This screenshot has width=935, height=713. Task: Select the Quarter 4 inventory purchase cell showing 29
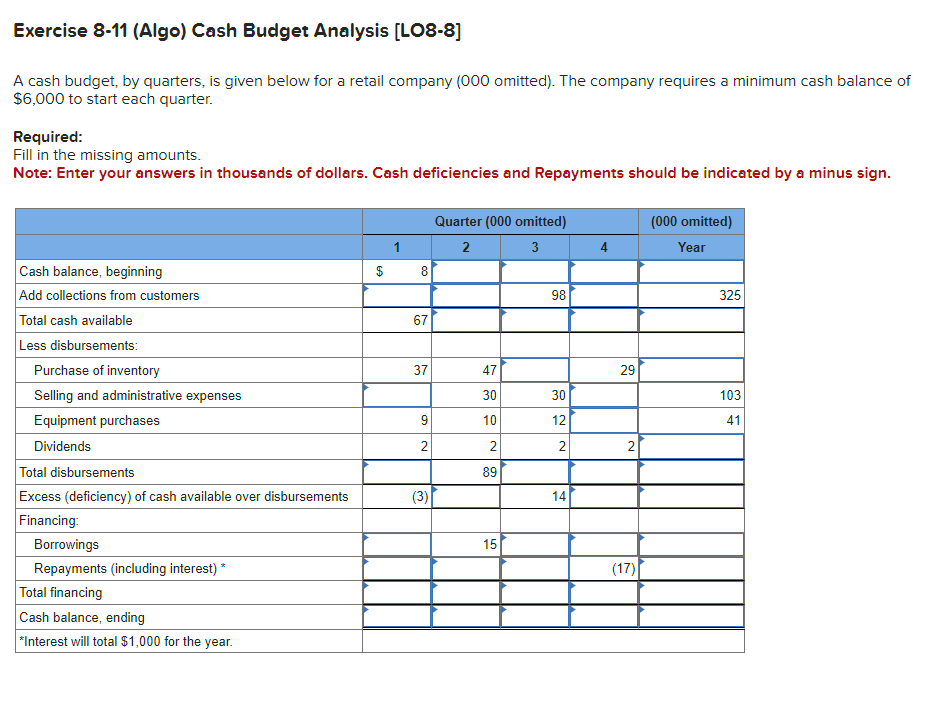[x=604, y=369]
